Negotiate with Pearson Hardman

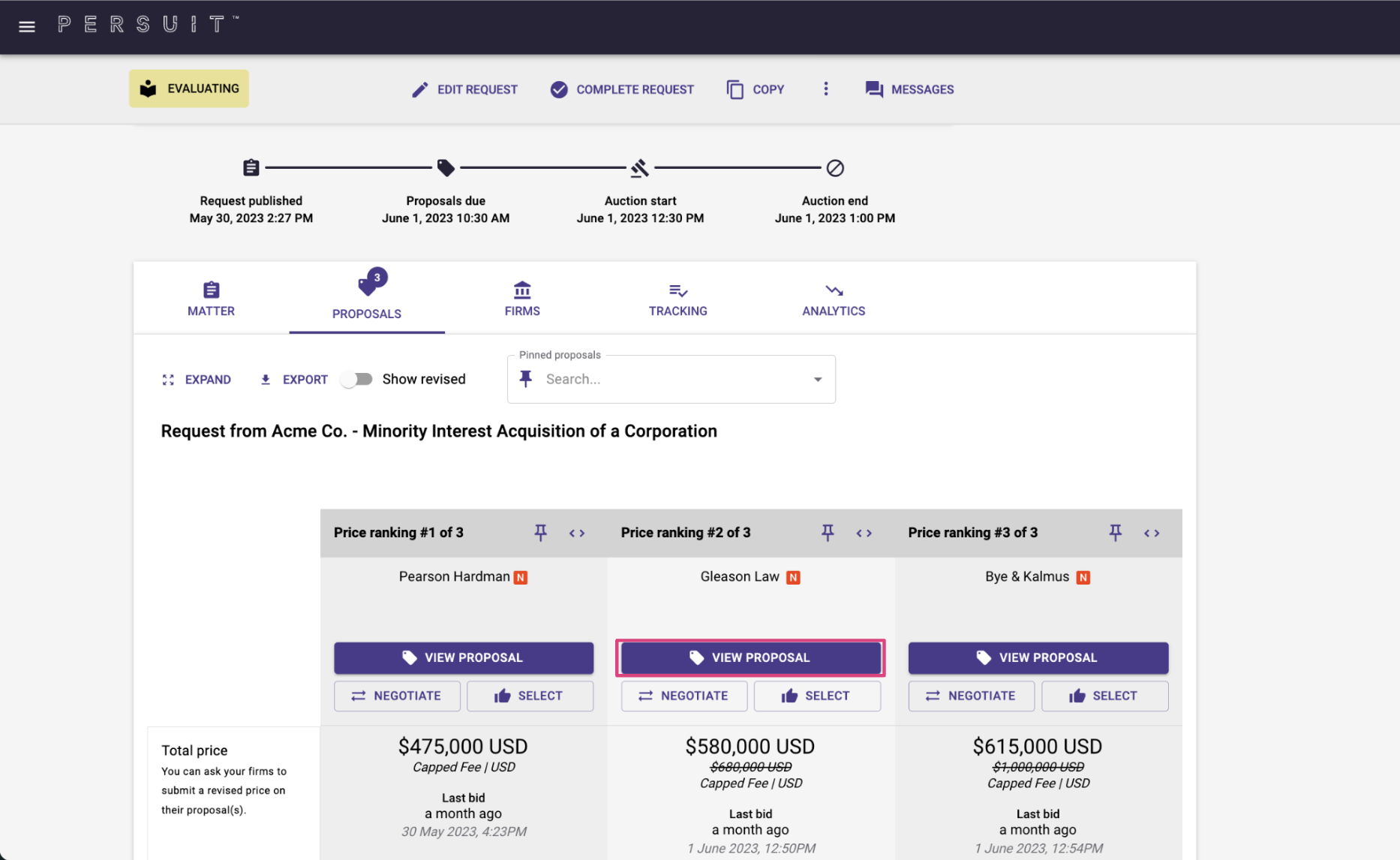[x=397, y=696]
